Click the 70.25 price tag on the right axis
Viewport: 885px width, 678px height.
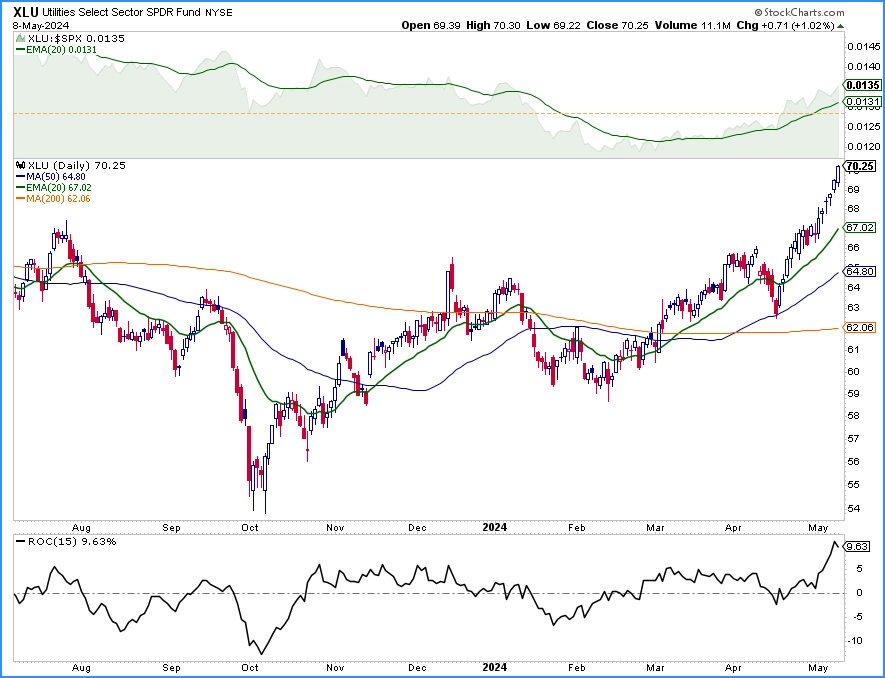[861, 166]
